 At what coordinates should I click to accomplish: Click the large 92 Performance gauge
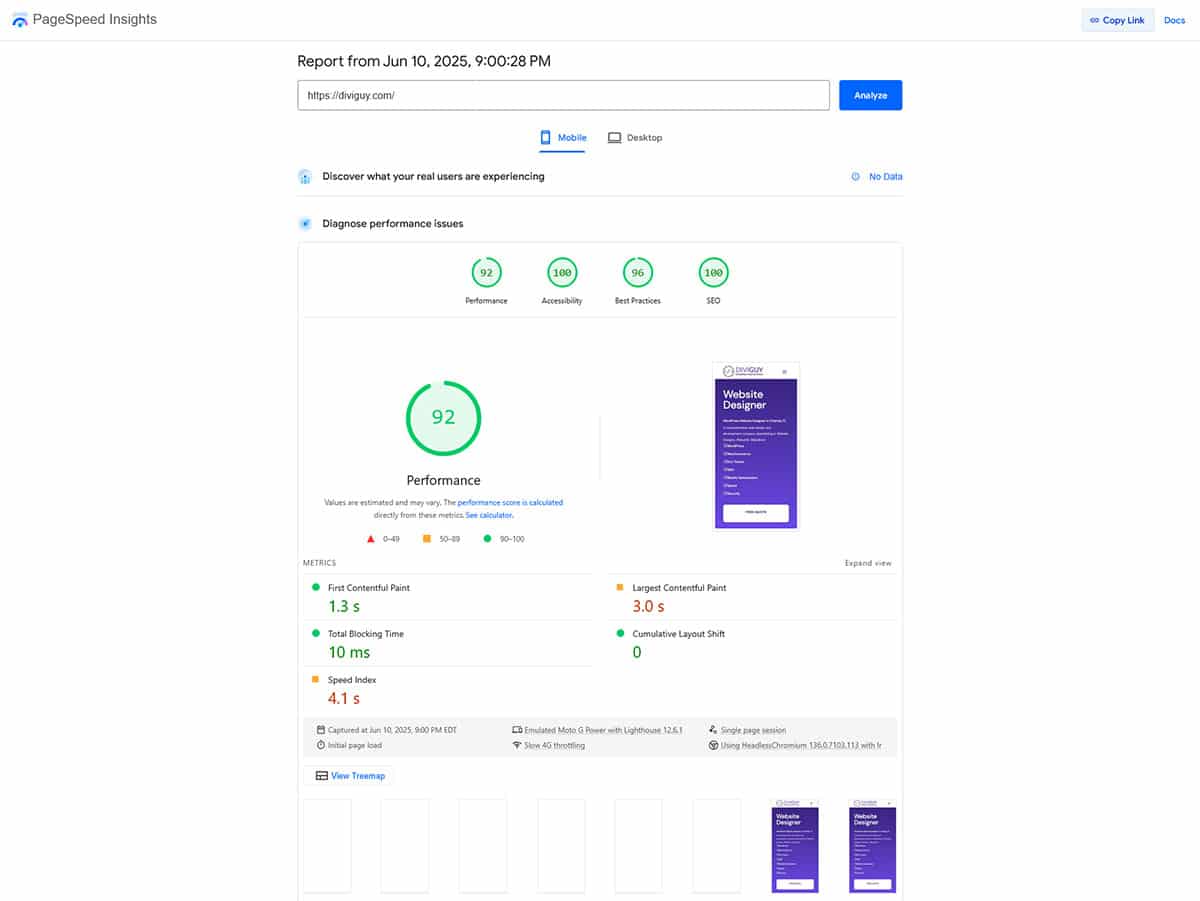click(x=443, y=418)
